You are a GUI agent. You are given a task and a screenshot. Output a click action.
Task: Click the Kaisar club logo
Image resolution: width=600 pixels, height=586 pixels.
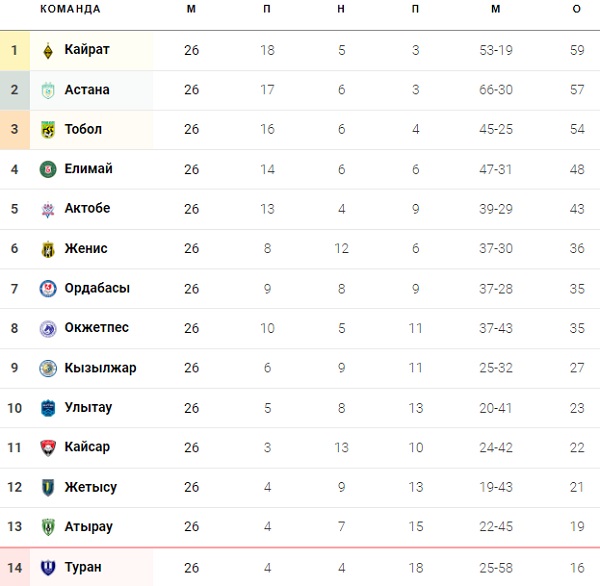(x=48, y=447)
